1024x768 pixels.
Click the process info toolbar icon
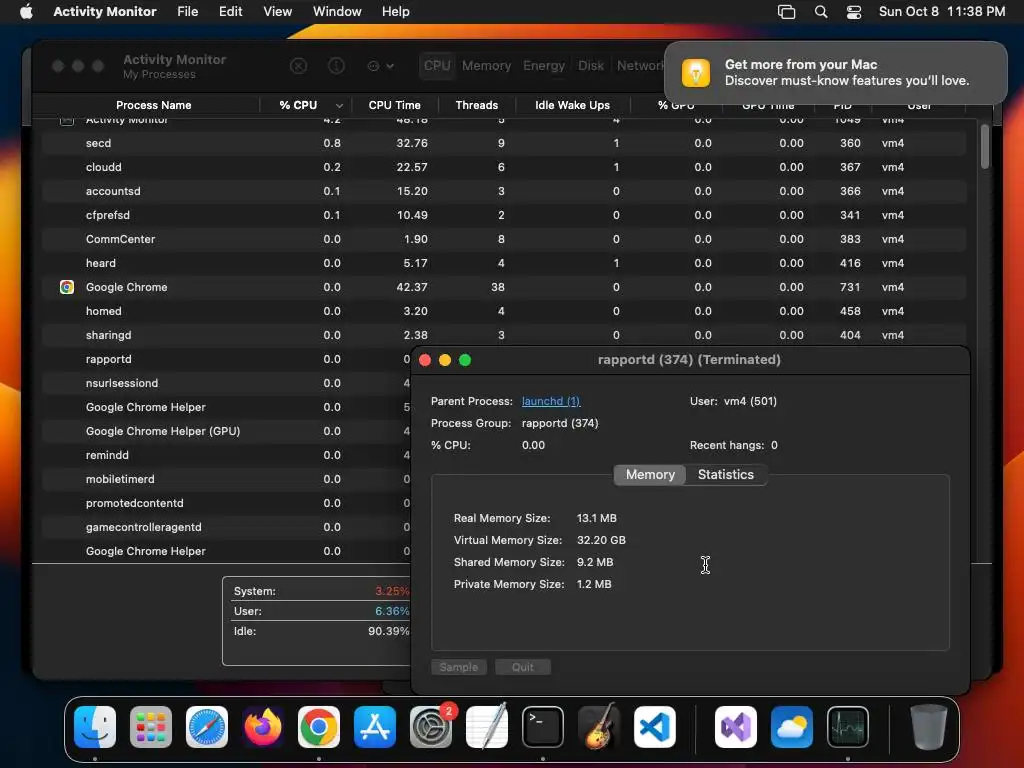336,66
